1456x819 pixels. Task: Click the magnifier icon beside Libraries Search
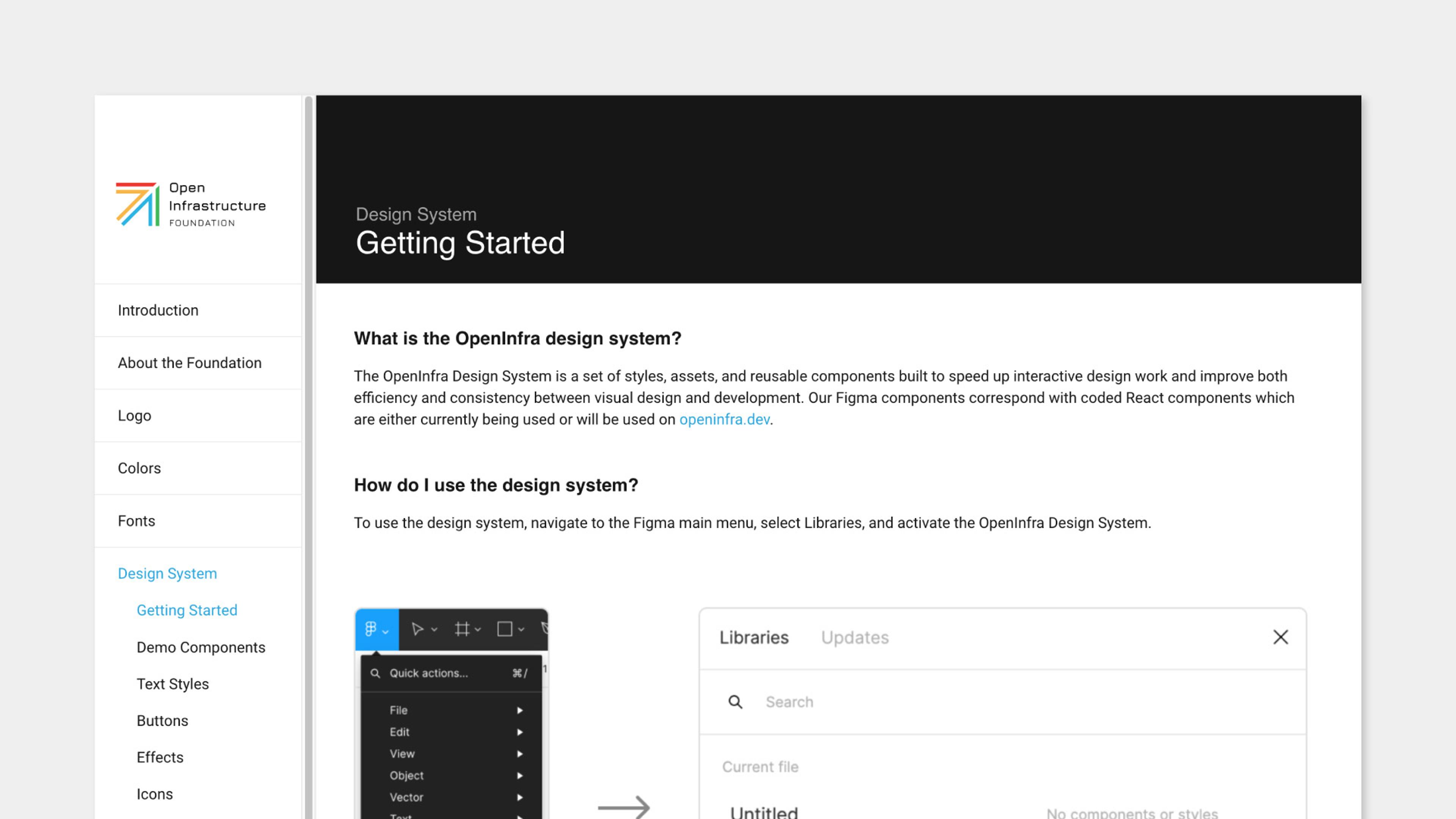735,702
